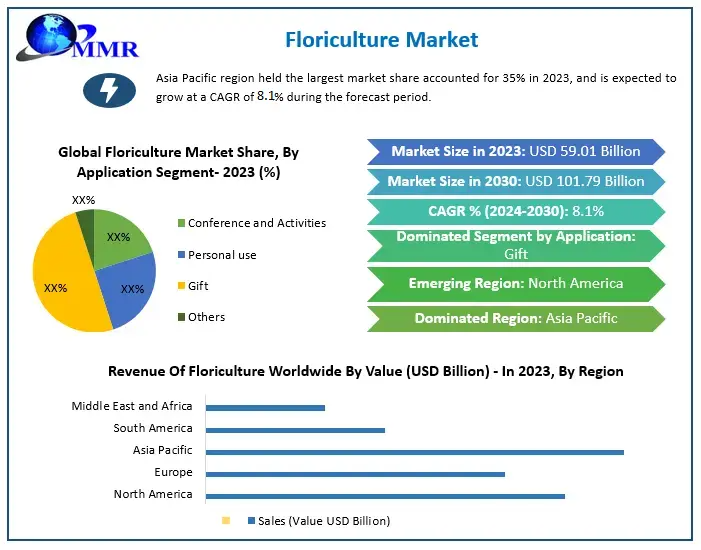
Task: Click the XX% label on the green slice
Action: point(118,237)
